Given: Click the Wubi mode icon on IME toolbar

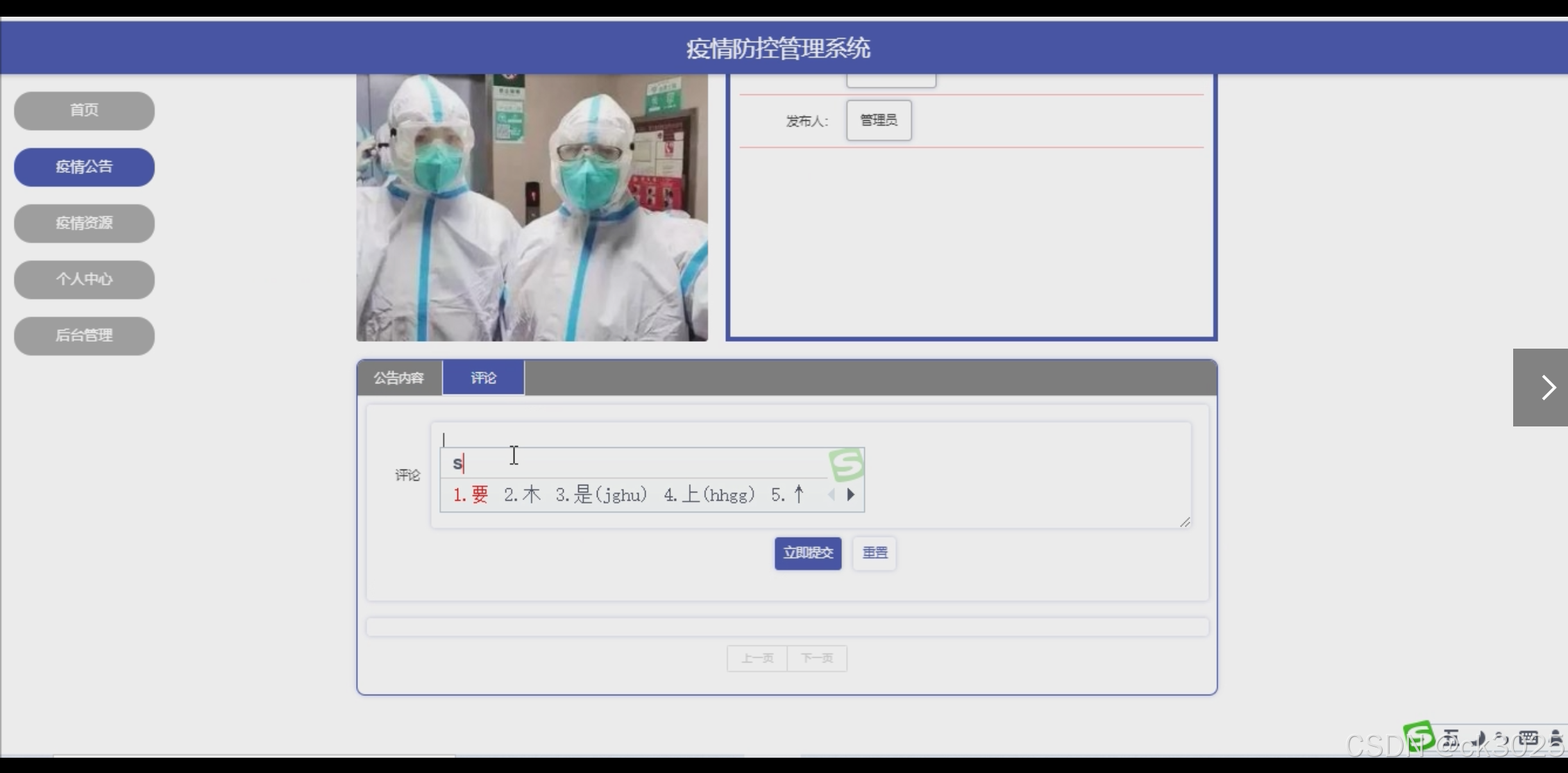Looking at the screenshot, I should click(x=1451, y=738).
